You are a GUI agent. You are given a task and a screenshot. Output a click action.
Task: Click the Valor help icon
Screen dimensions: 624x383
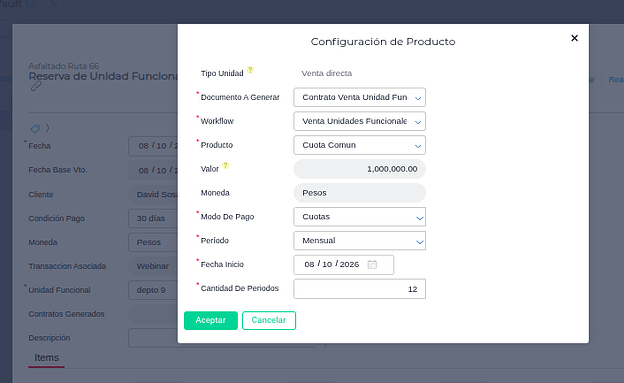[x=225, y=165]
